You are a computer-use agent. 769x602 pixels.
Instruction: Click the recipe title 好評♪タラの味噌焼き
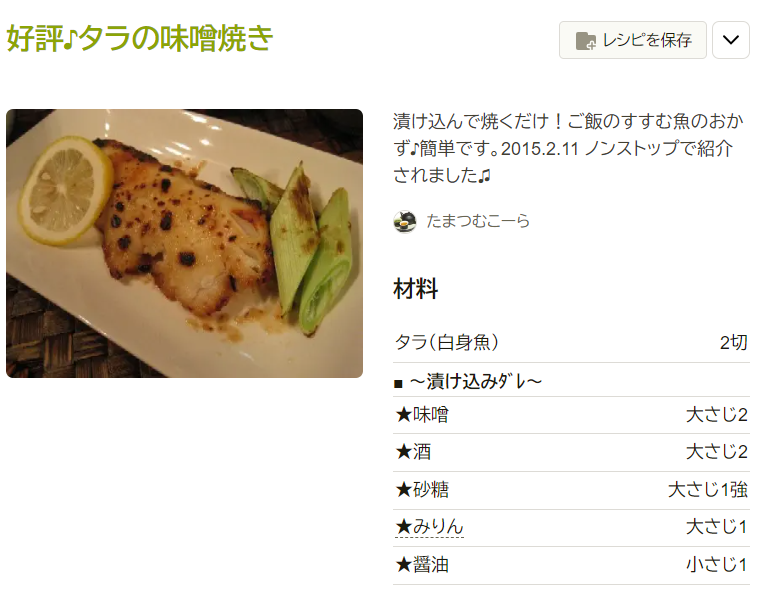pos(140,38)
